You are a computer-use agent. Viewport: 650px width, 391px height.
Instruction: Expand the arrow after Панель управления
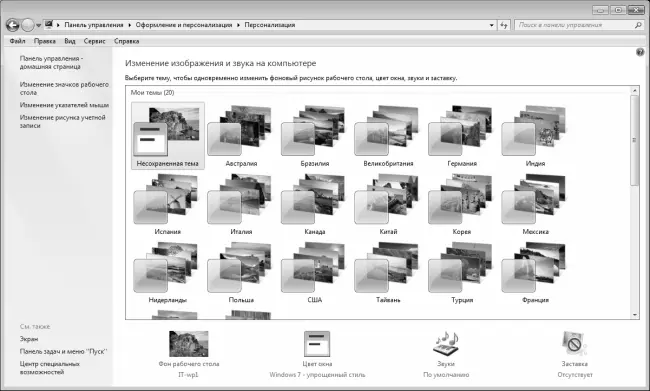pyautogui.click(x=129, y=25)
